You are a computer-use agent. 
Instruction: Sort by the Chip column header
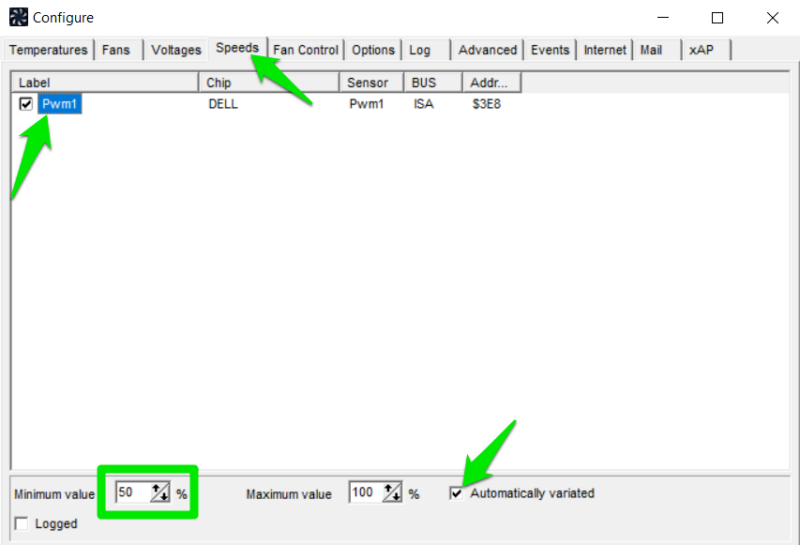pos(269,82)
